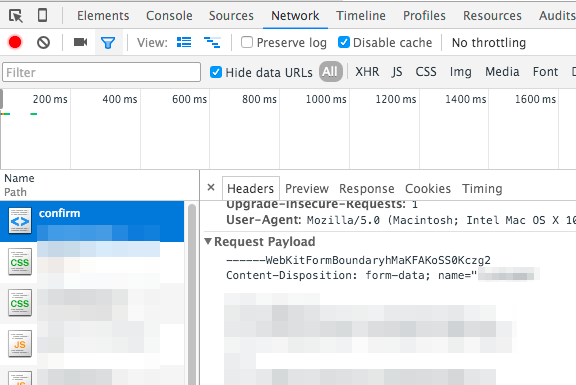576x385 pixels.
Task: Show the Timing tab of the request
Action: 482,188
